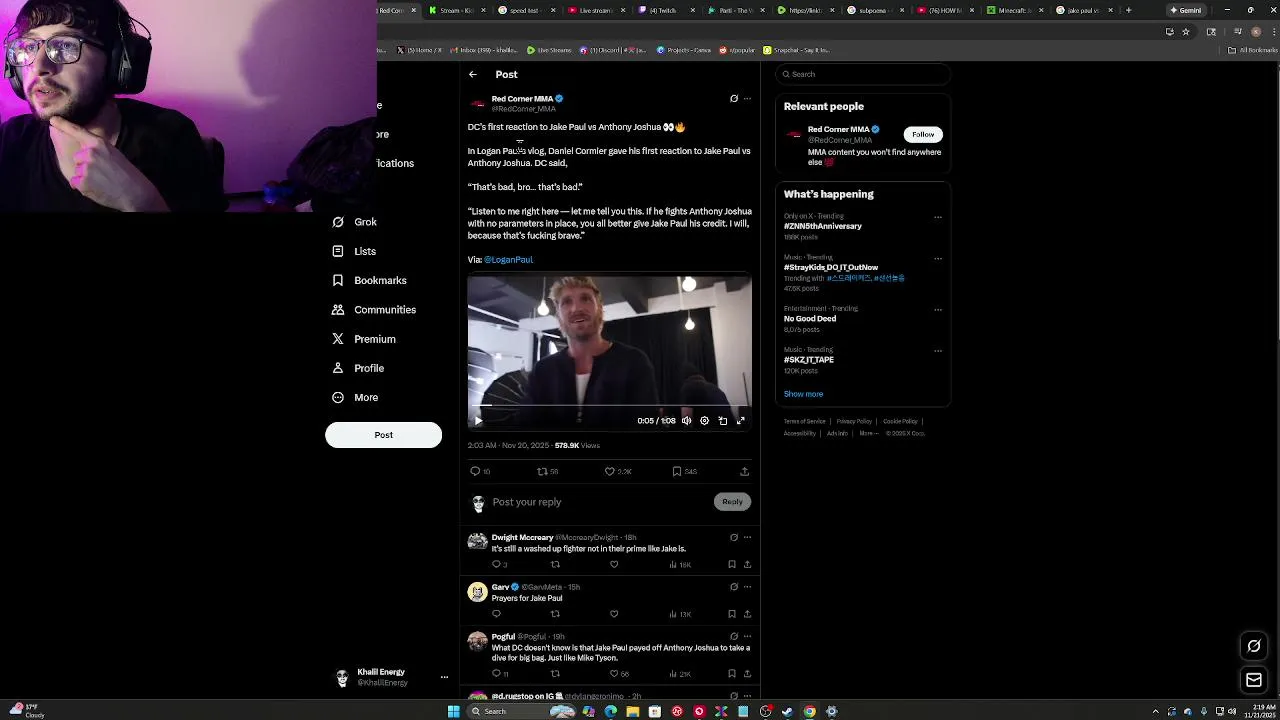Open Grok from the sidebar
The width and height of the screenshot is (1280, 720).
point(354,222)
